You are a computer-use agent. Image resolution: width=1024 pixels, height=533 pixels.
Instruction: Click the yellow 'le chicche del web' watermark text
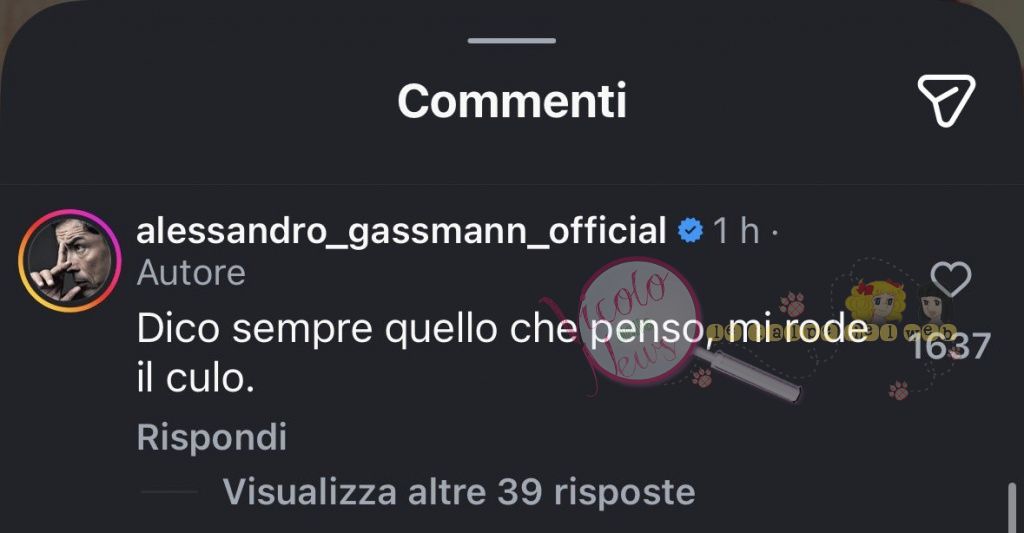831,332
